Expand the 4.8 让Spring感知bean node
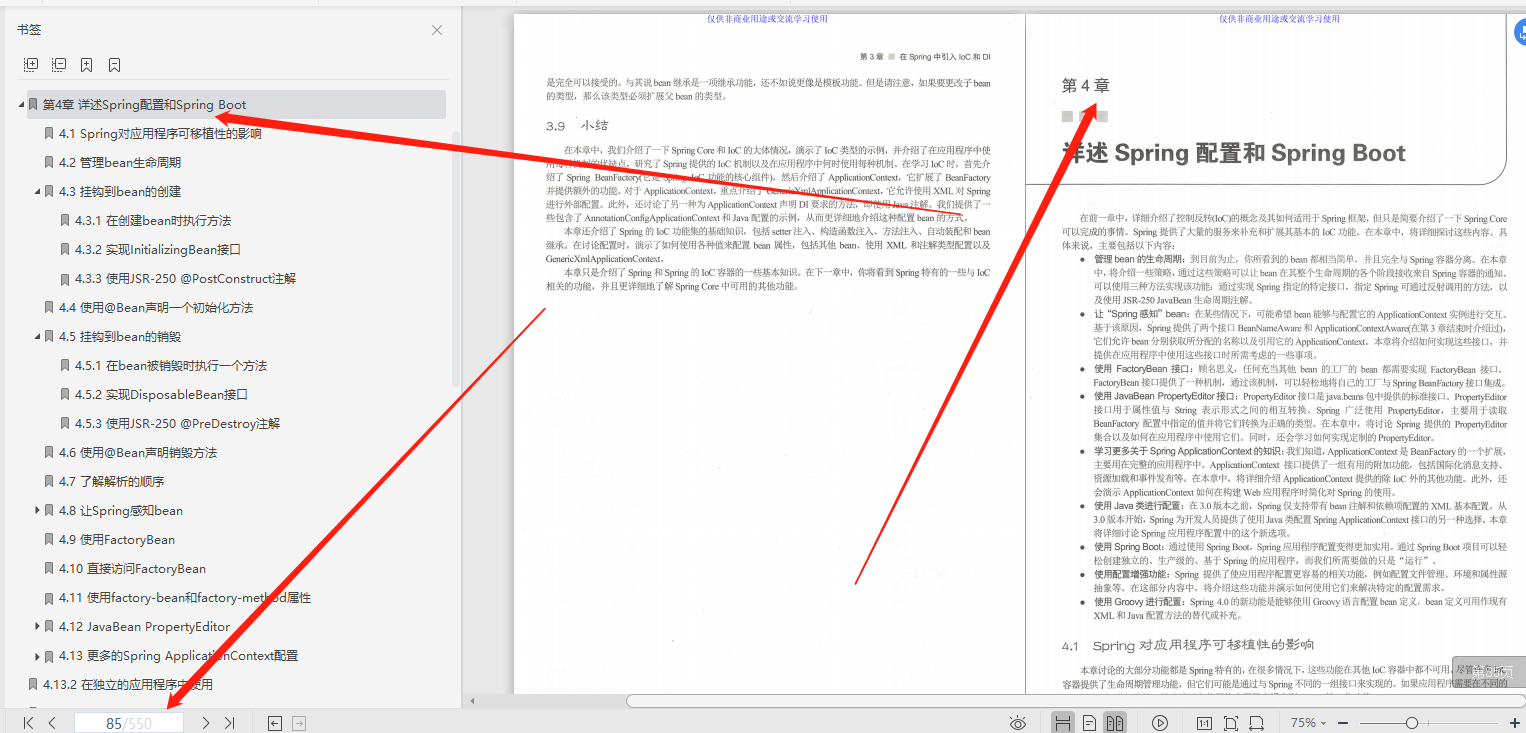Screen dimensions: 1526x733 coord(38,510)
